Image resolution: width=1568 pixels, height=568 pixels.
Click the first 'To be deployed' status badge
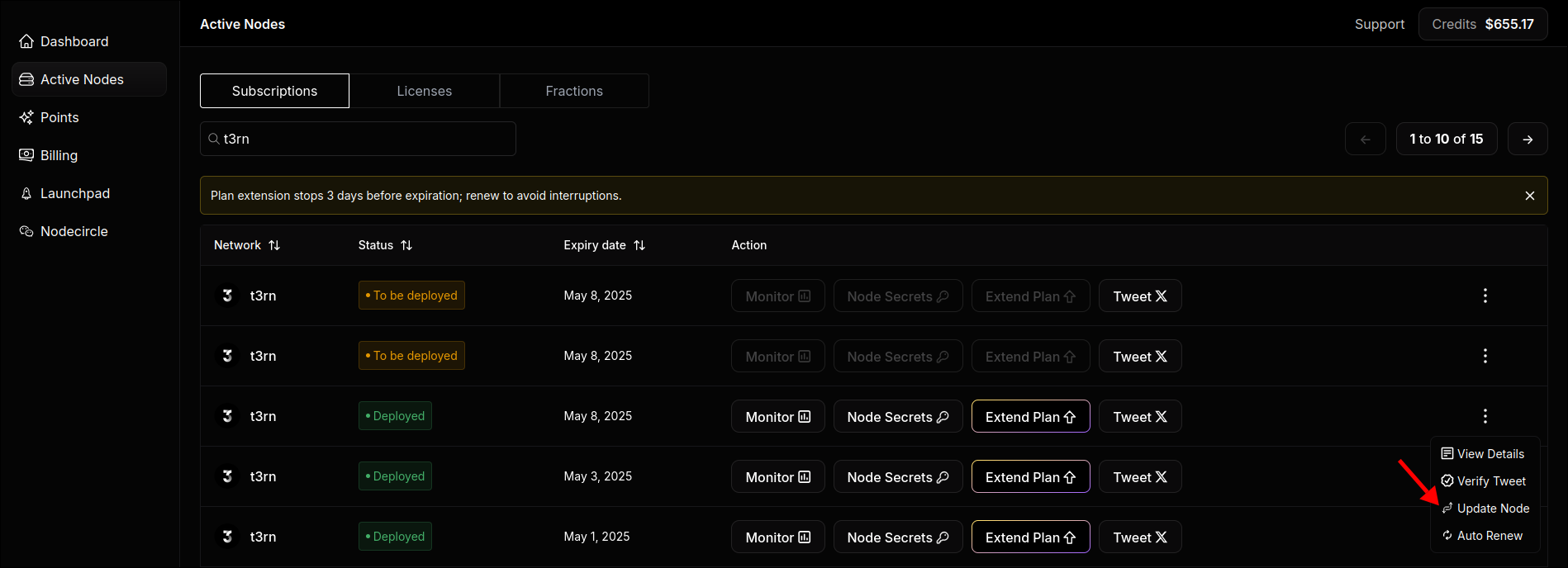point(411,296)
